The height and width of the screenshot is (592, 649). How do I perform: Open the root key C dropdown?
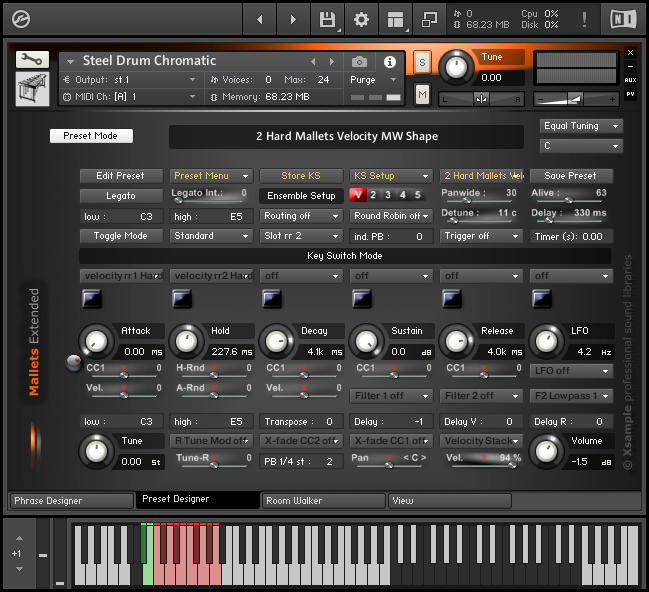coord(581,146)
